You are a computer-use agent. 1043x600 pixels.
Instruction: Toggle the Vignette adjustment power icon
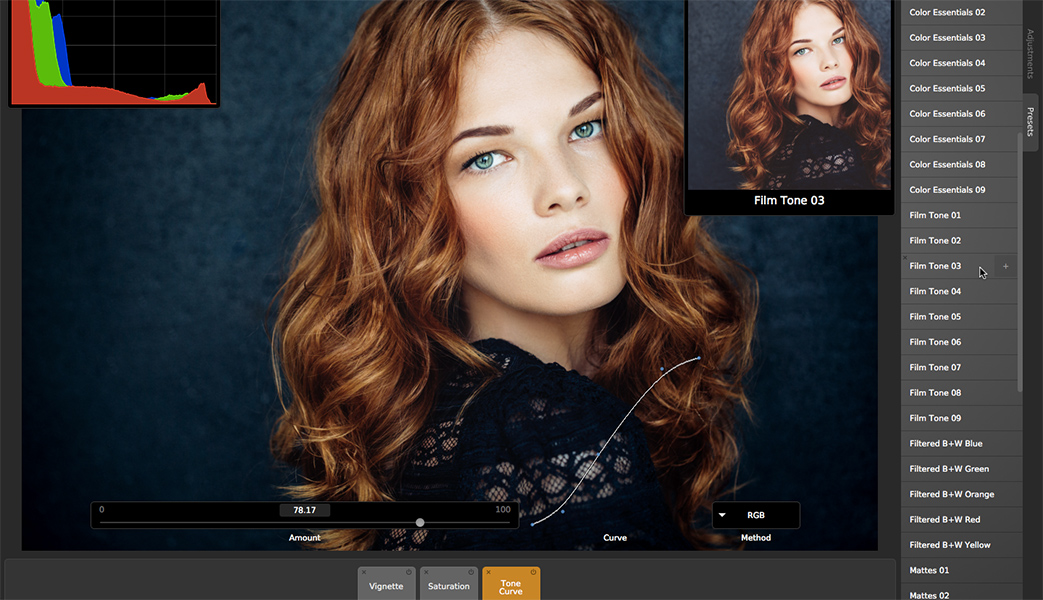409,572
